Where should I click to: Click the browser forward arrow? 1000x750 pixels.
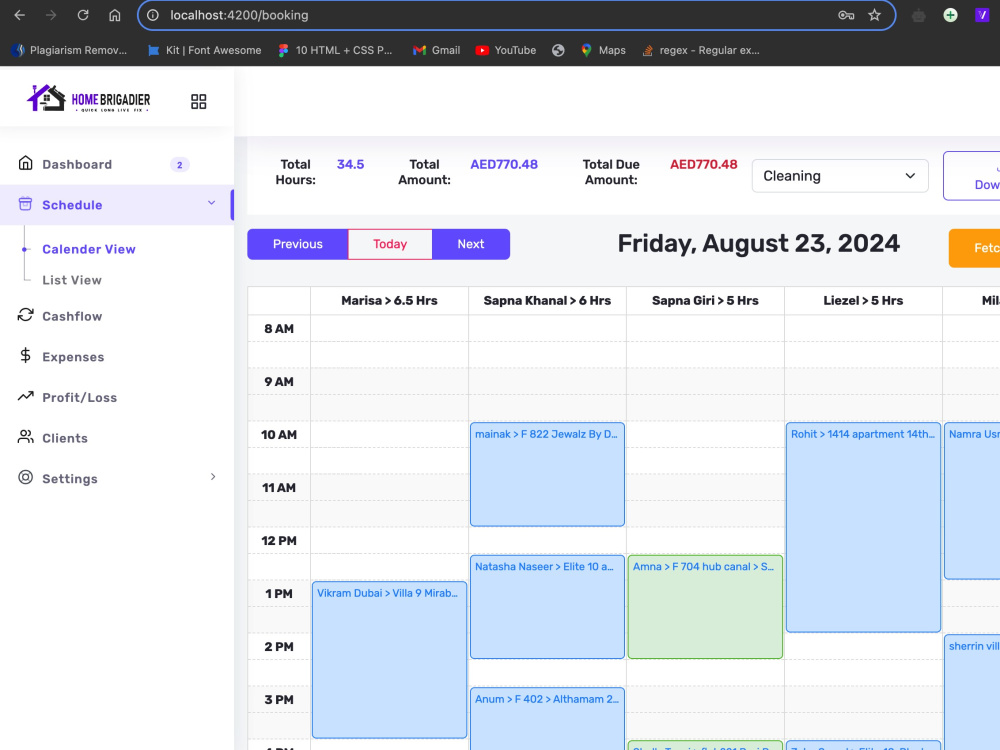[51, 15]
